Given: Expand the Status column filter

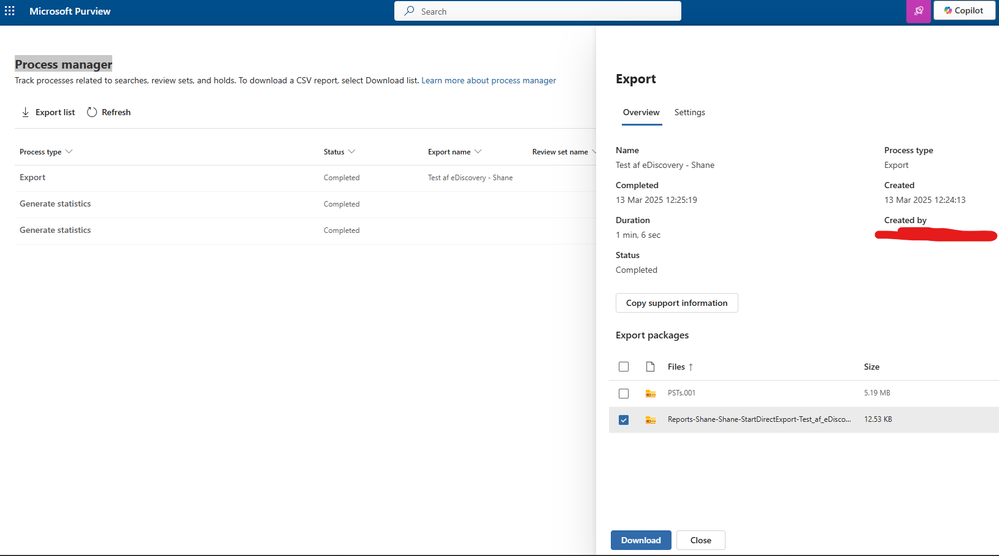Looking at the screenshot, I should [352, 152].
